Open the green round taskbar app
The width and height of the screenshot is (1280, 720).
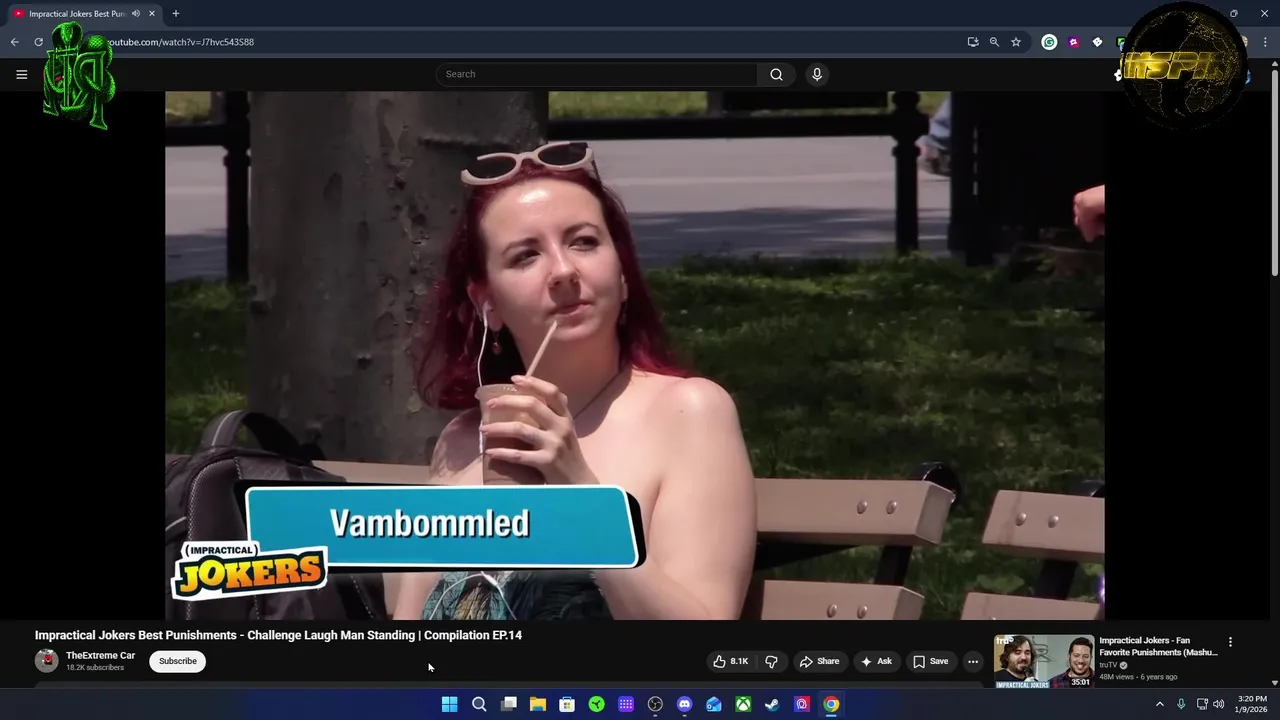tap(597, 704)
